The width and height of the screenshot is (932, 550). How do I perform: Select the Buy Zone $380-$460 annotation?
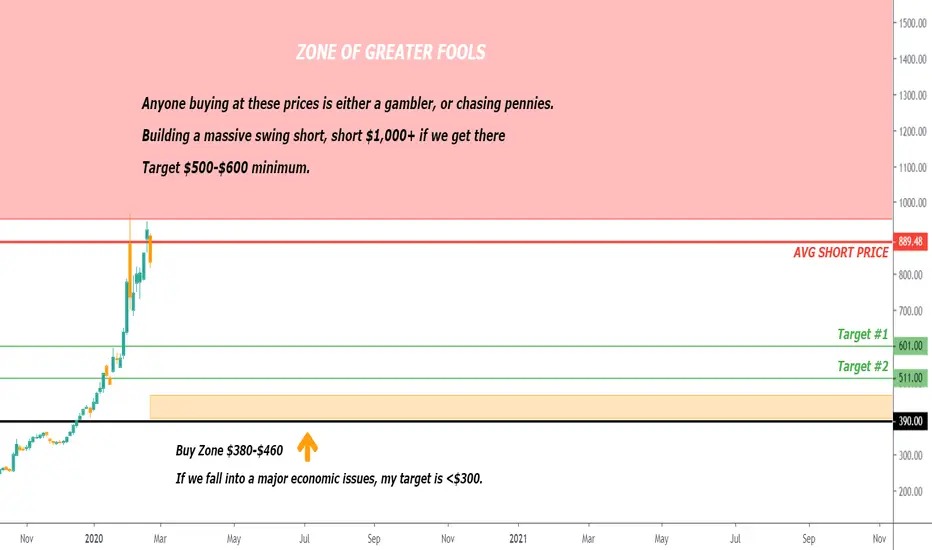point(229,451)
